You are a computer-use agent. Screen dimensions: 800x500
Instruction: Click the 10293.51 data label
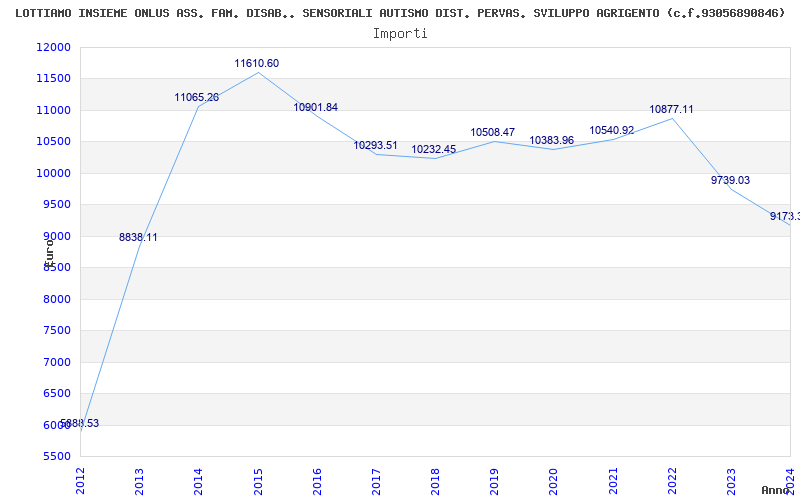click(375, 146)
